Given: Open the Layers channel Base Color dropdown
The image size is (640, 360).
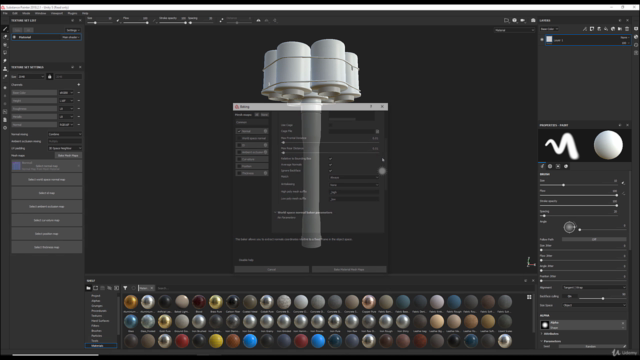Looking at the screenshot, I should [549, 29].
